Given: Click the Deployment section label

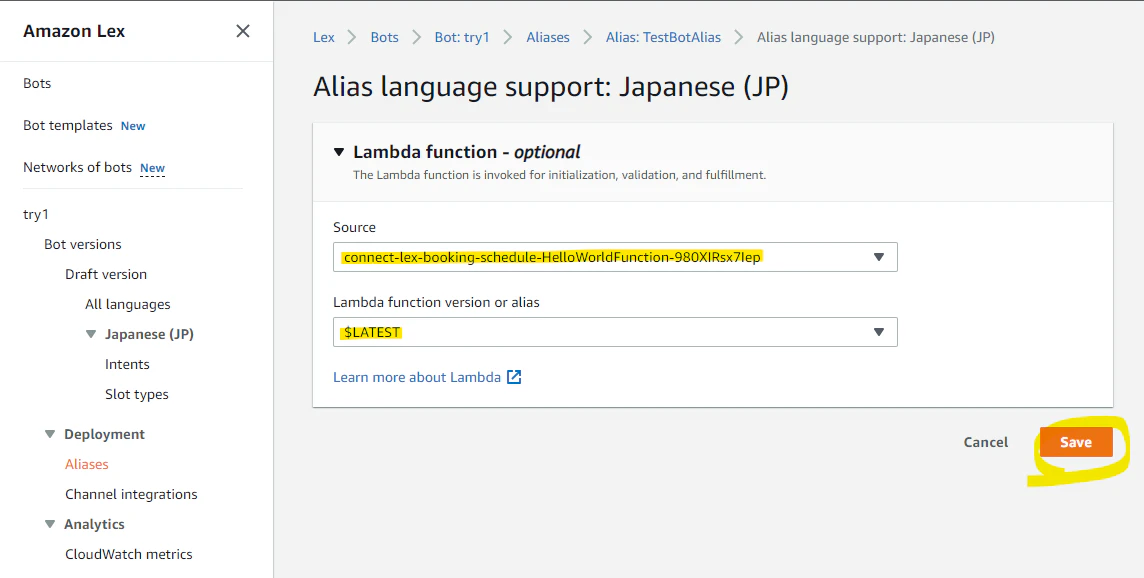Looking at the screenshot, I should (104, 434).
